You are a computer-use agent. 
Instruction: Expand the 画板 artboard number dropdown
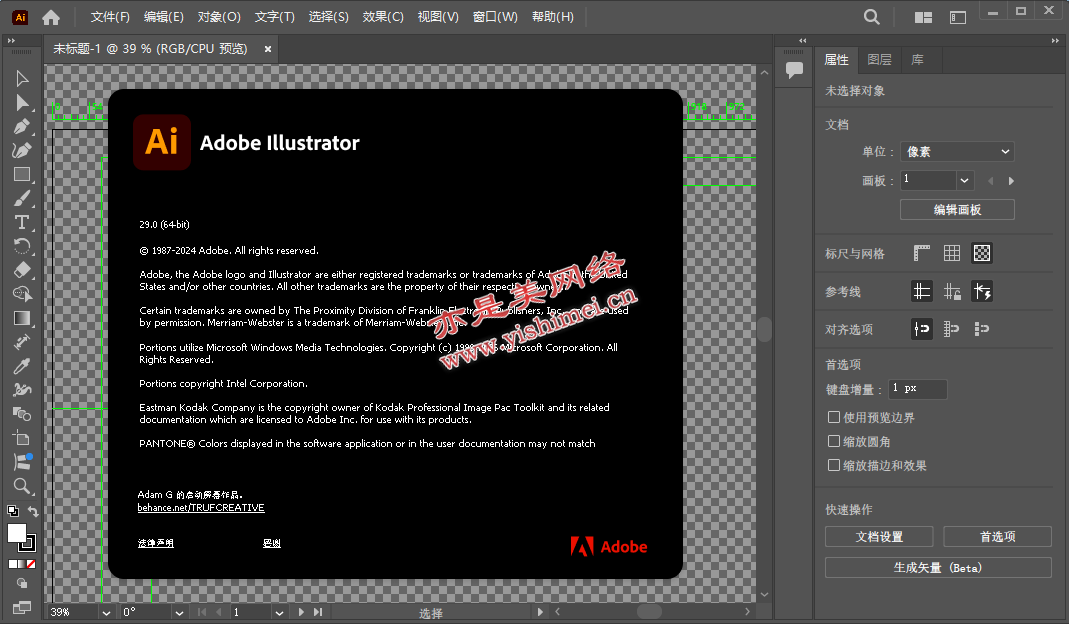tap(964, 181)
